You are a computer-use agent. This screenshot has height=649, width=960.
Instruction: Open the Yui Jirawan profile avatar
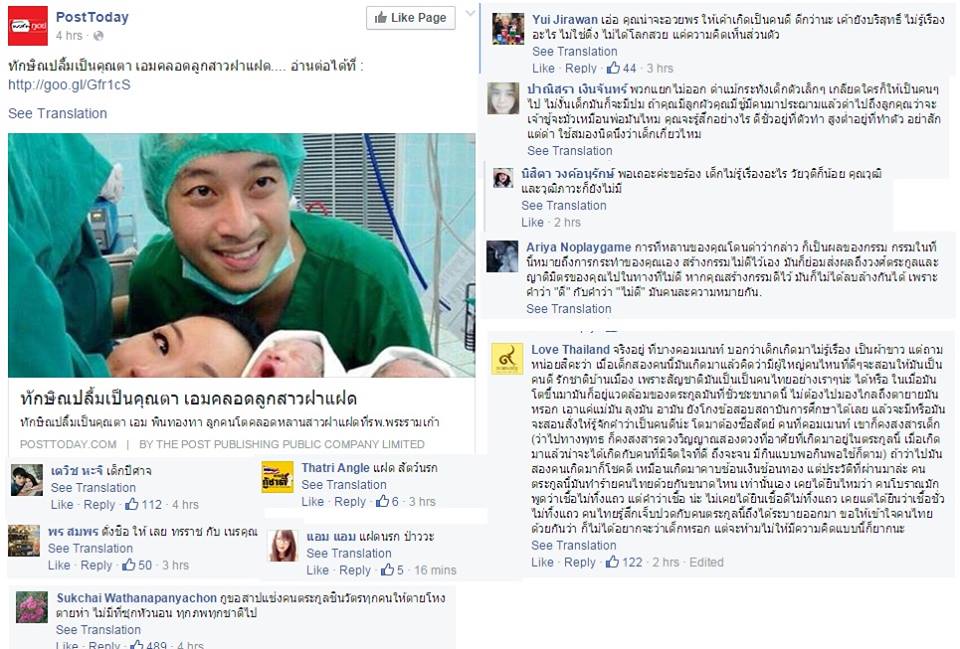pos(508,29)
